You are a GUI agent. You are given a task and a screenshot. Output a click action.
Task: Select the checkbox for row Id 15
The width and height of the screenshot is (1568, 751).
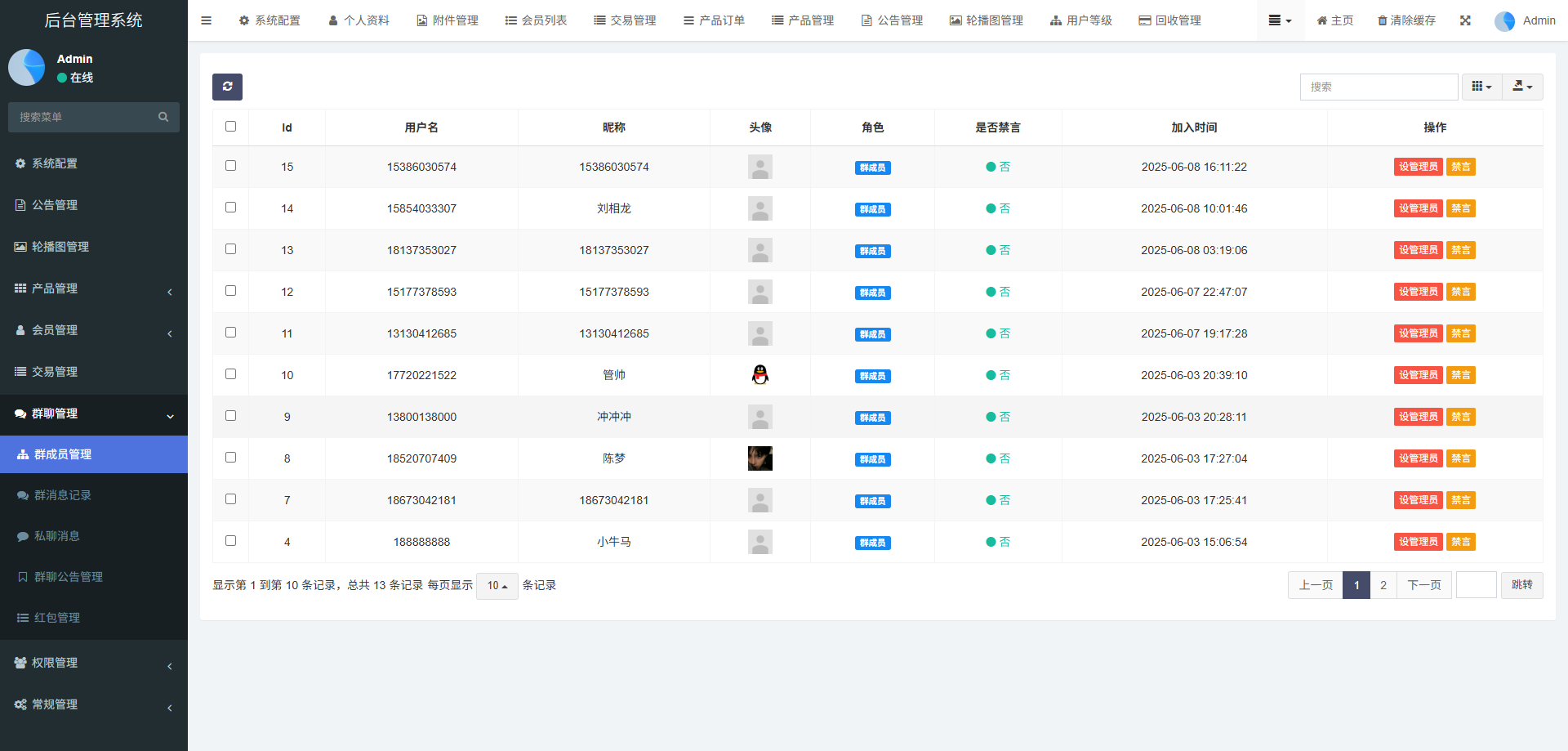[230, 166]
